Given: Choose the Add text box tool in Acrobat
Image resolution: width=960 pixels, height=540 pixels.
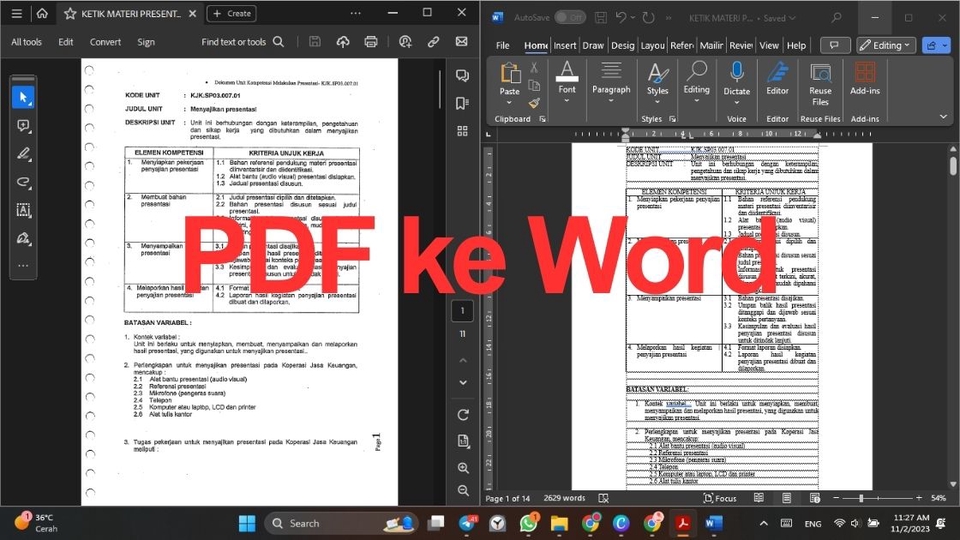Looking at the screenshot, I should coord(23,210).
